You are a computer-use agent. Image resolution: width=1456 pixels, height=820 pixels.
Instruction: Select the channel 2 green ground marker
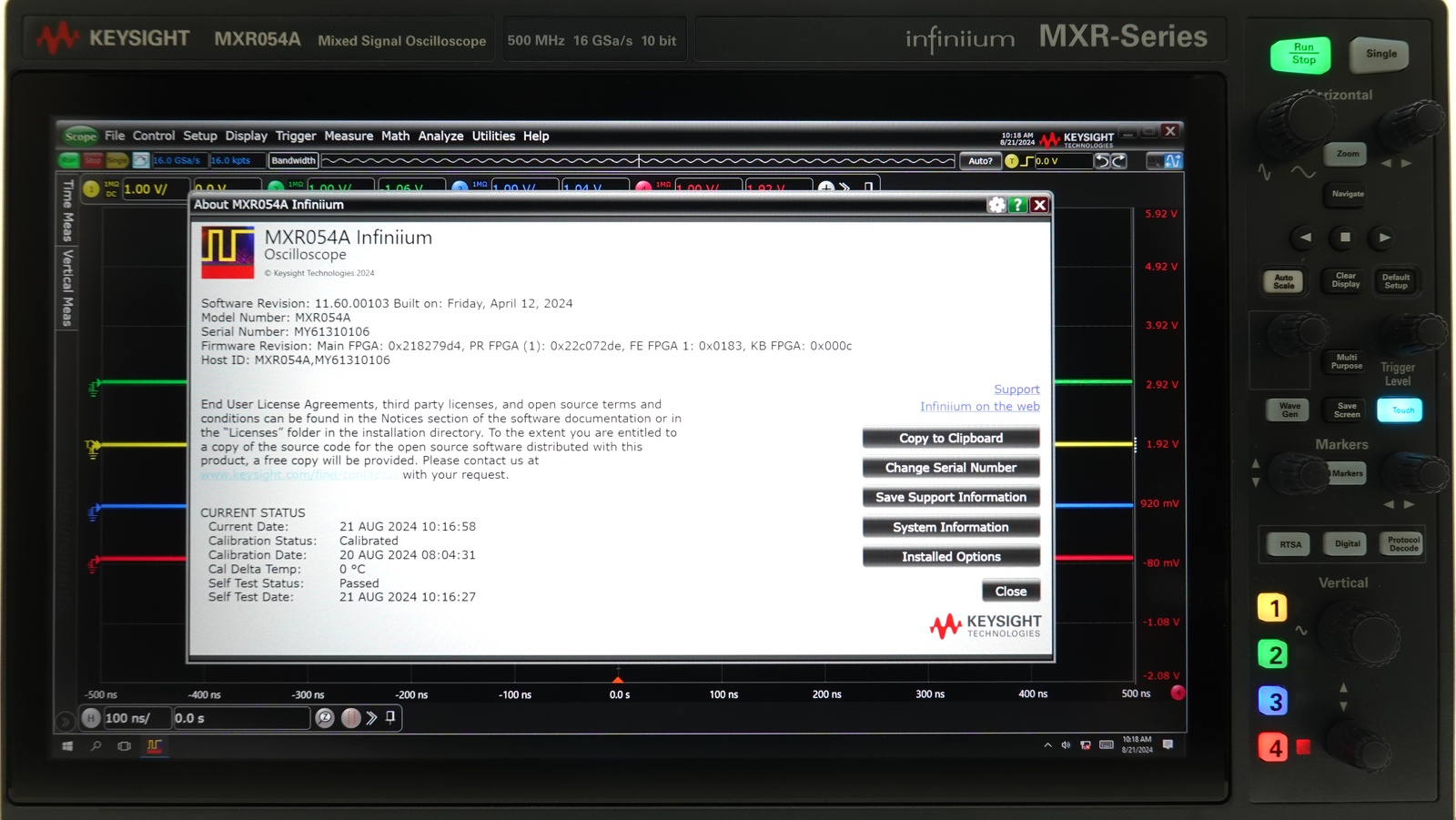coord(94,388)
